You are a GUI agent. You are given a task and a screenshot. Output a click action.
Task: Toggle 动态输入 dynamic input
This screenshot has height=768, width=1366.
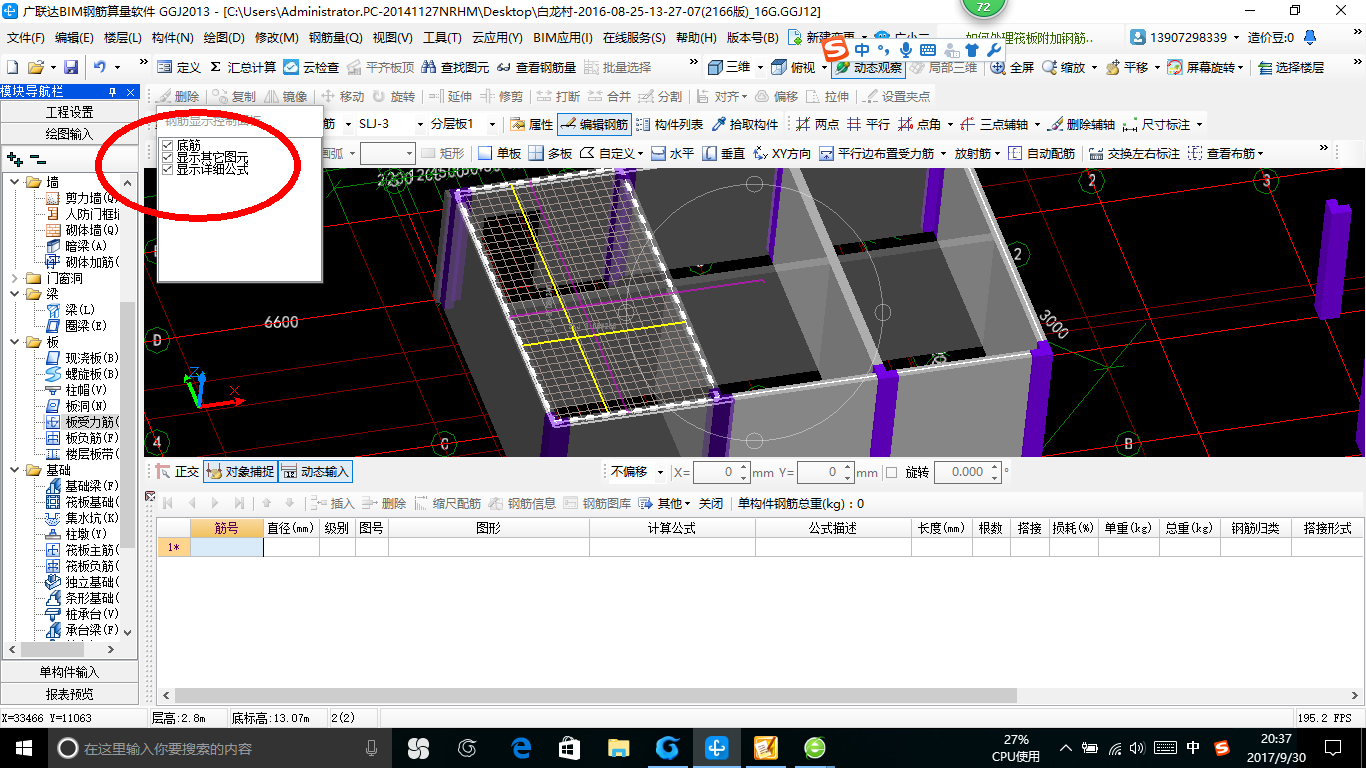pyautogui.click(x=315, y=472)
